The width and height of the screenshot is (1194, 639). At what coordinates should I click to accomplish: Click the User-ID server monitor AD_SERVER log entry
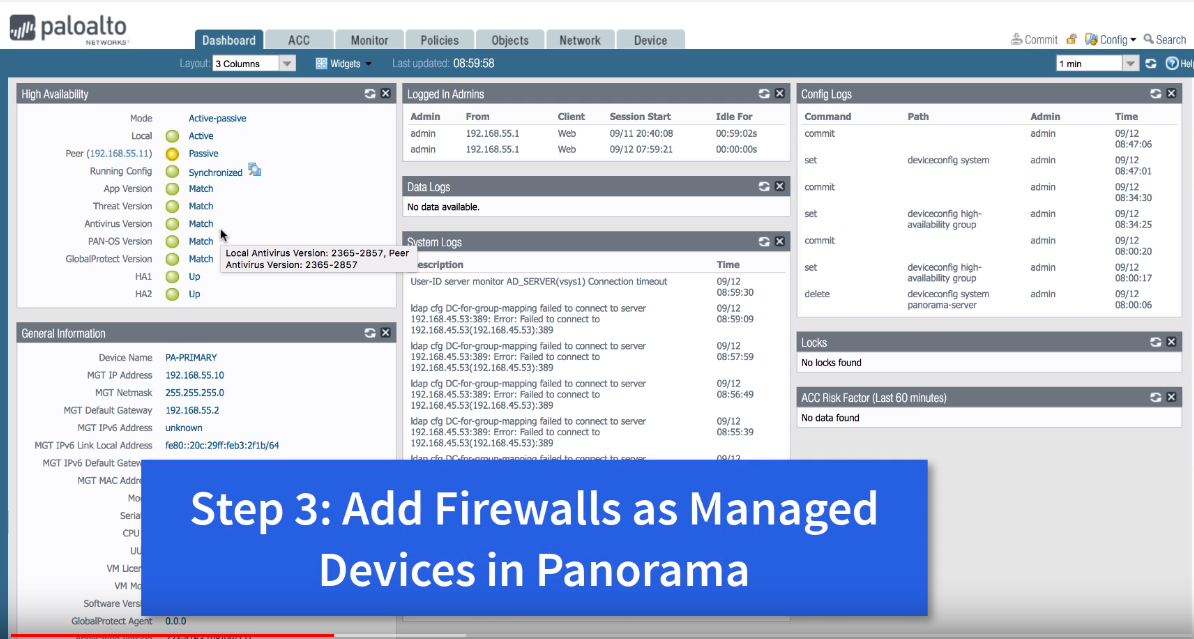[x=539, y=282]
